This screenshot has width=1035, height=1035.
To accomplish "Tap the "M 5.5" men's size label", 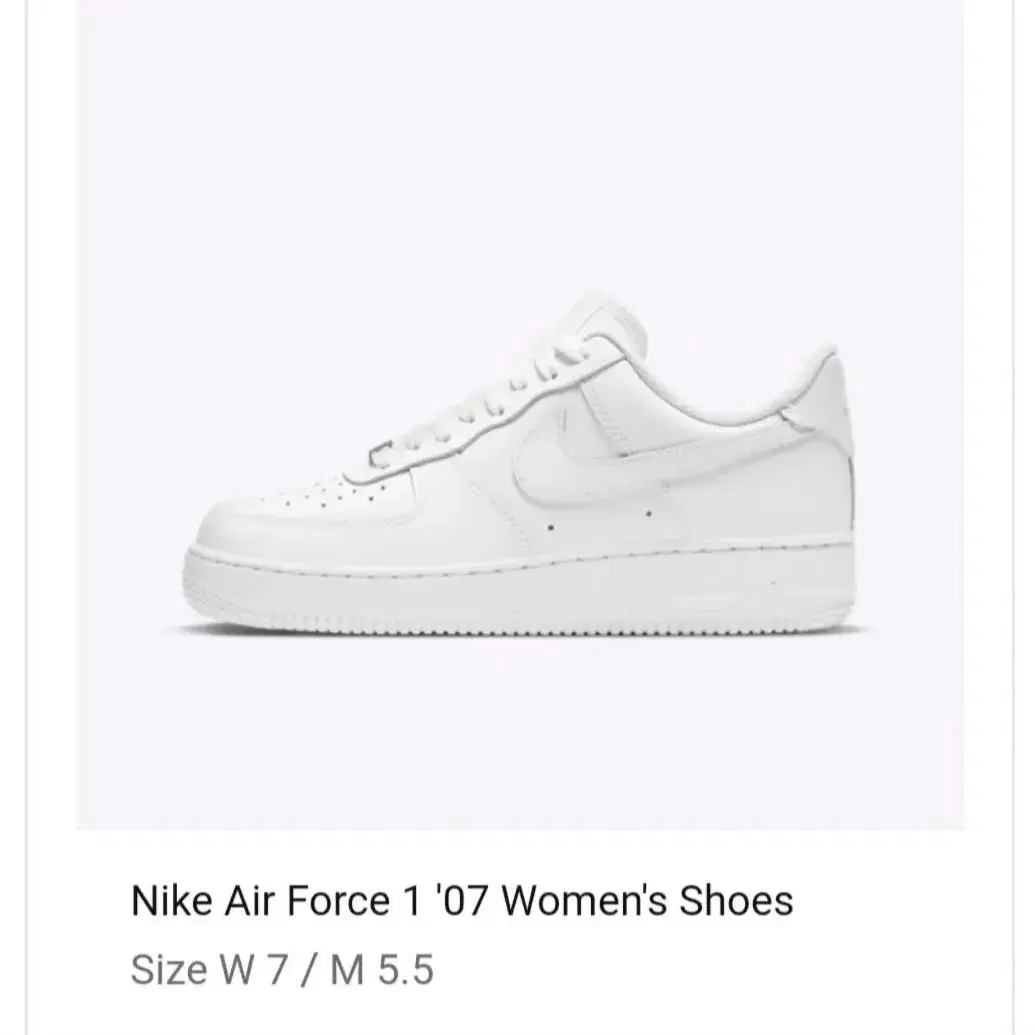I will (382, 970).
